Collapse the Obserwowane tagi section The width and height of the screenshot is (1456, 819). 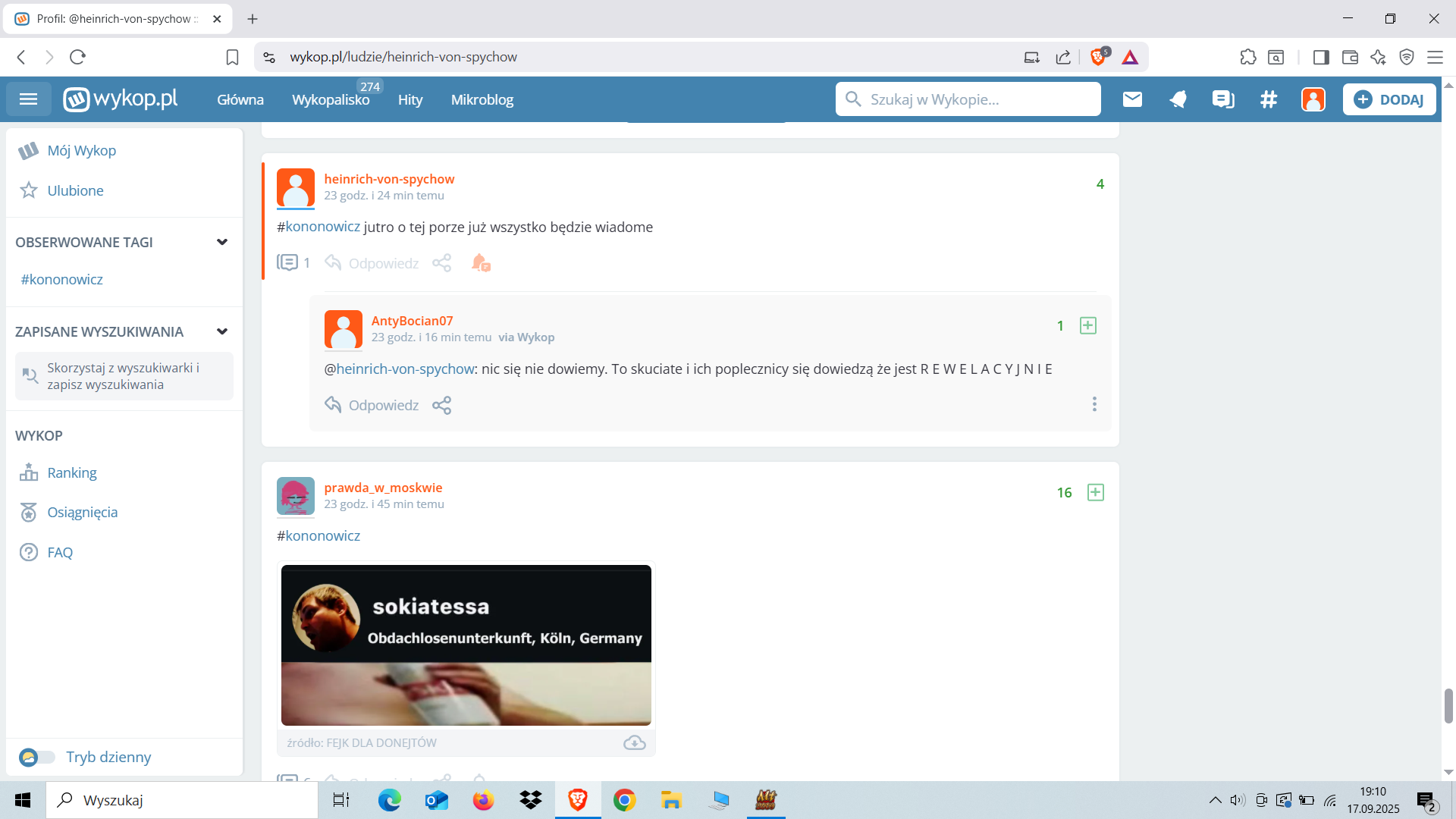222,242
